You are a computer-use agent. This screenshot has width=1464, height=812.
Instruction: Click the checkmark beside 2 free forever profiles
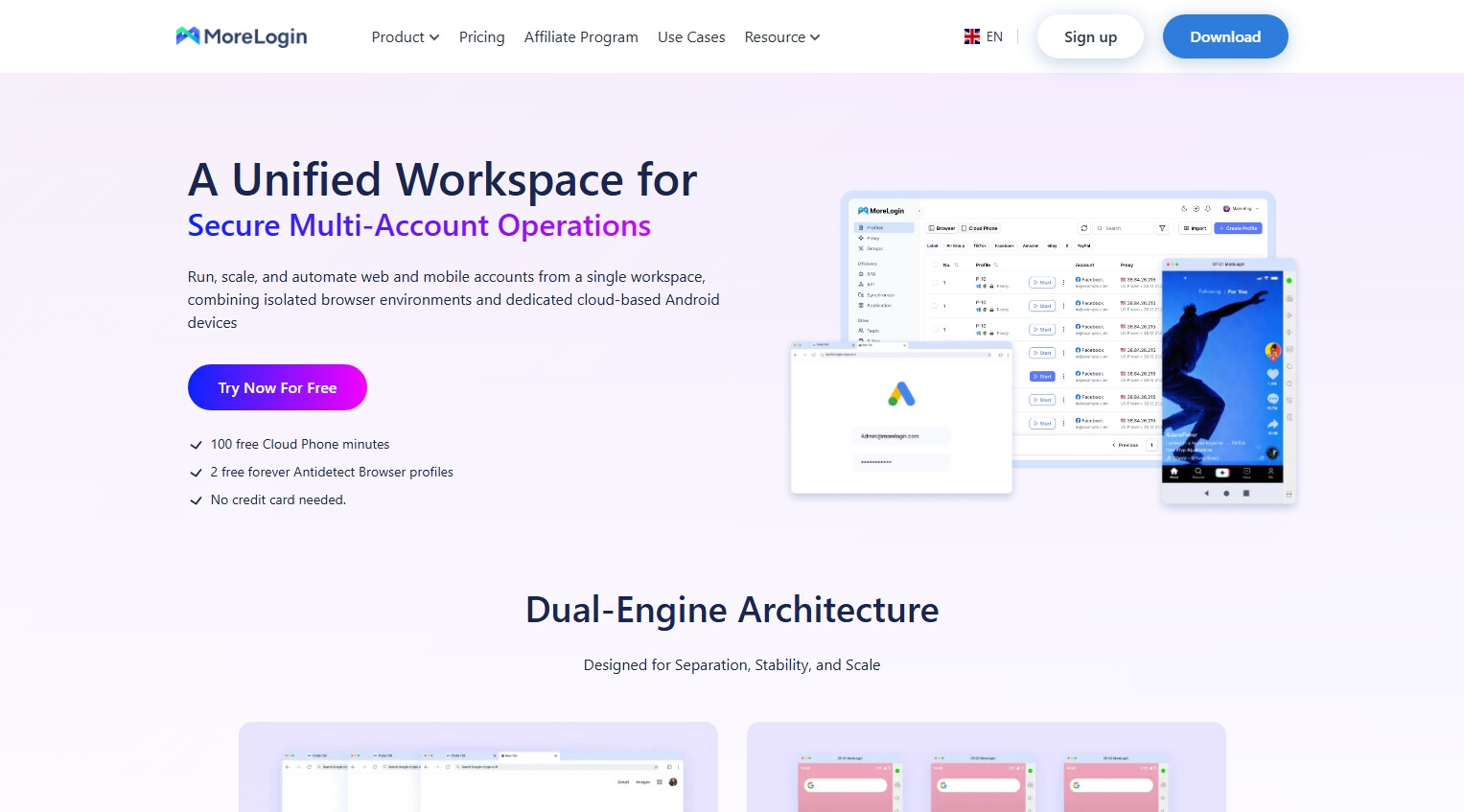[x=196, y=473]
